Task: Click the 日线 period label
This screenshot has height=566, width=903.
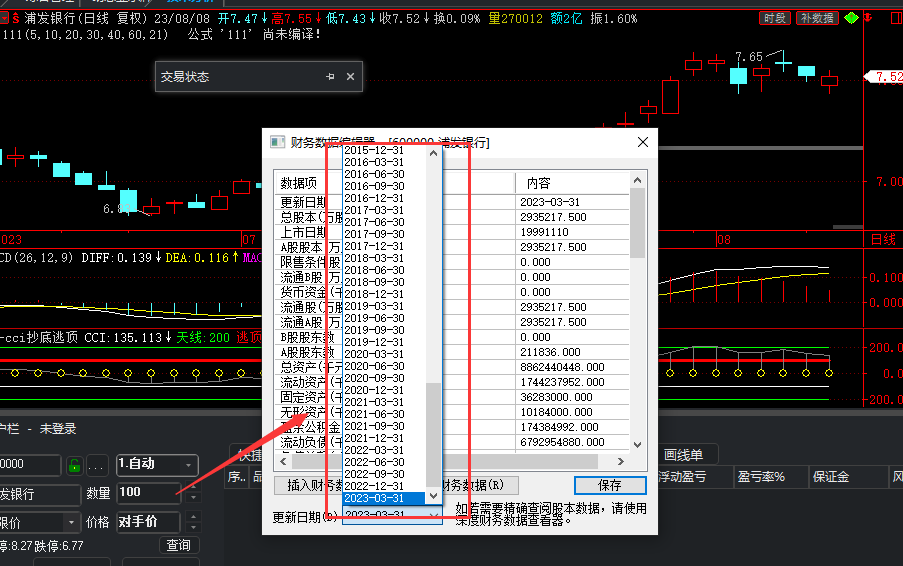Action: 883,240
